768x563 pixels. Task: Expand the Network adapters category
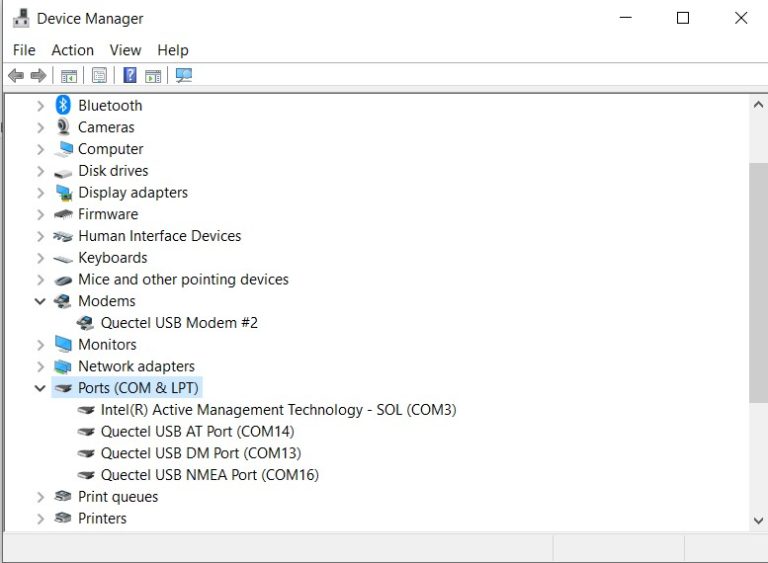click(40, 366)
